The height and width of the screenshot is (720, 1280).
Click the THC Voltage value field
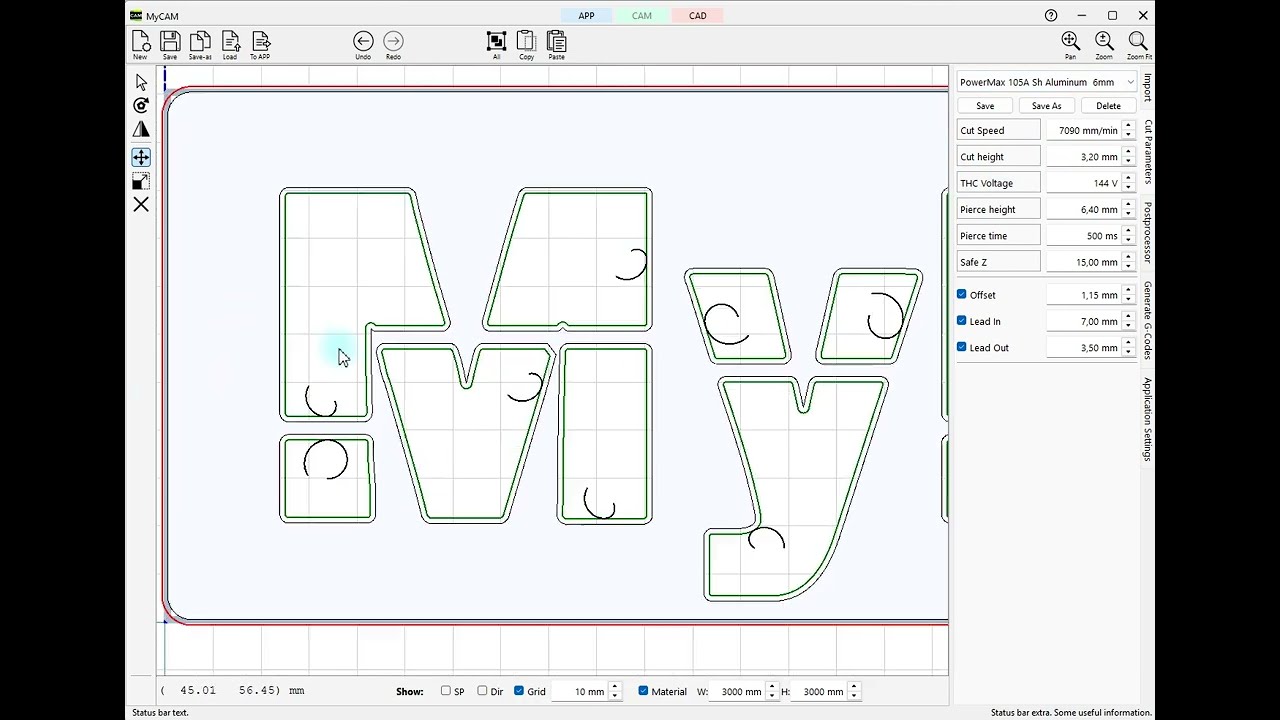tap(1083, 183)
